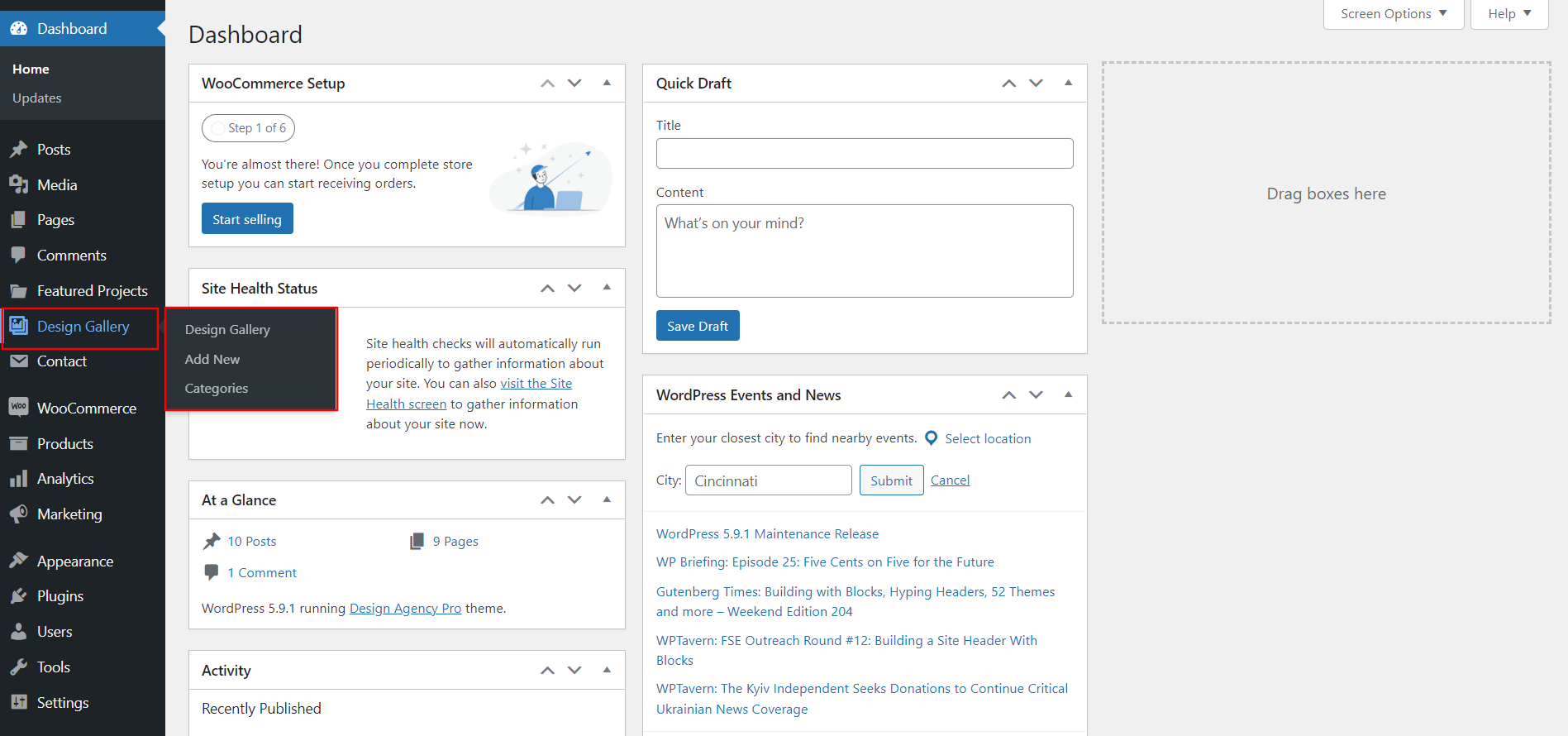The height and width of the screenshot is (736, 1568).
Task: Click the Marketing megaphone icon
Action: 18,514
